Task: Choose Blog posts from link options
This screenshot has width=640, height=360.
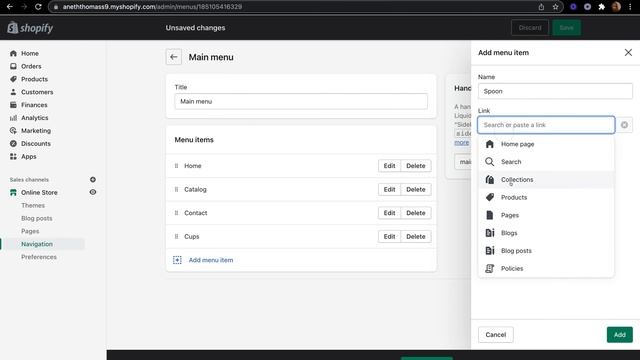Action: point(546,251)
